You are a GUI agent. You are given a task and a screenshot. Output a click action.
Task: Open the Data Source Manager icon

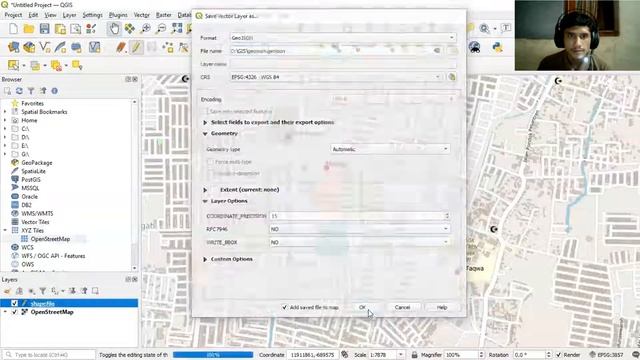point(13,47)
